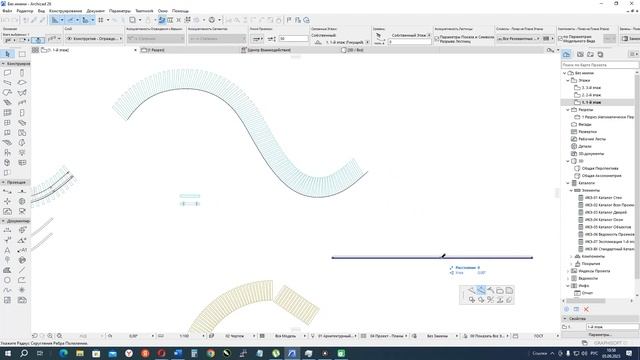This screenshot has height=360, width=640.
Task: Open Google Chrome from taskbar
Action: click(x=211, y=353)
